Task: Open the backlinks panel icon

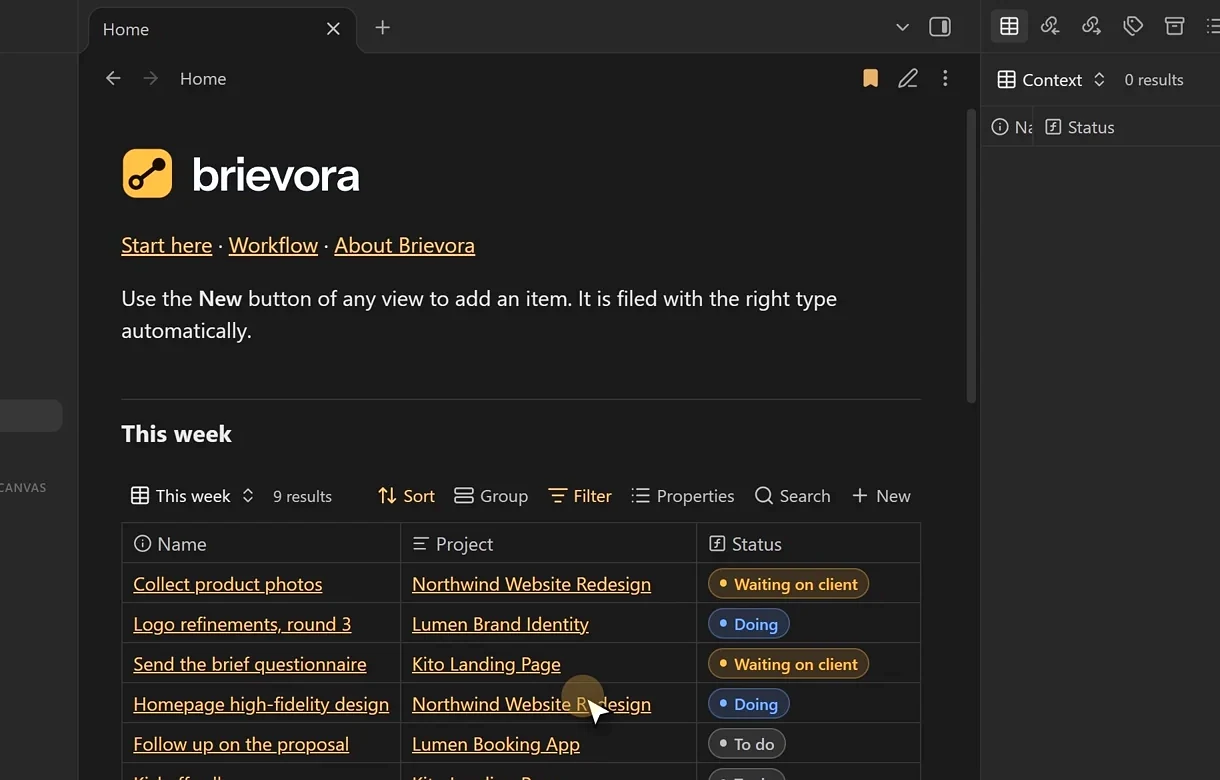Action: coord(1050,27)
